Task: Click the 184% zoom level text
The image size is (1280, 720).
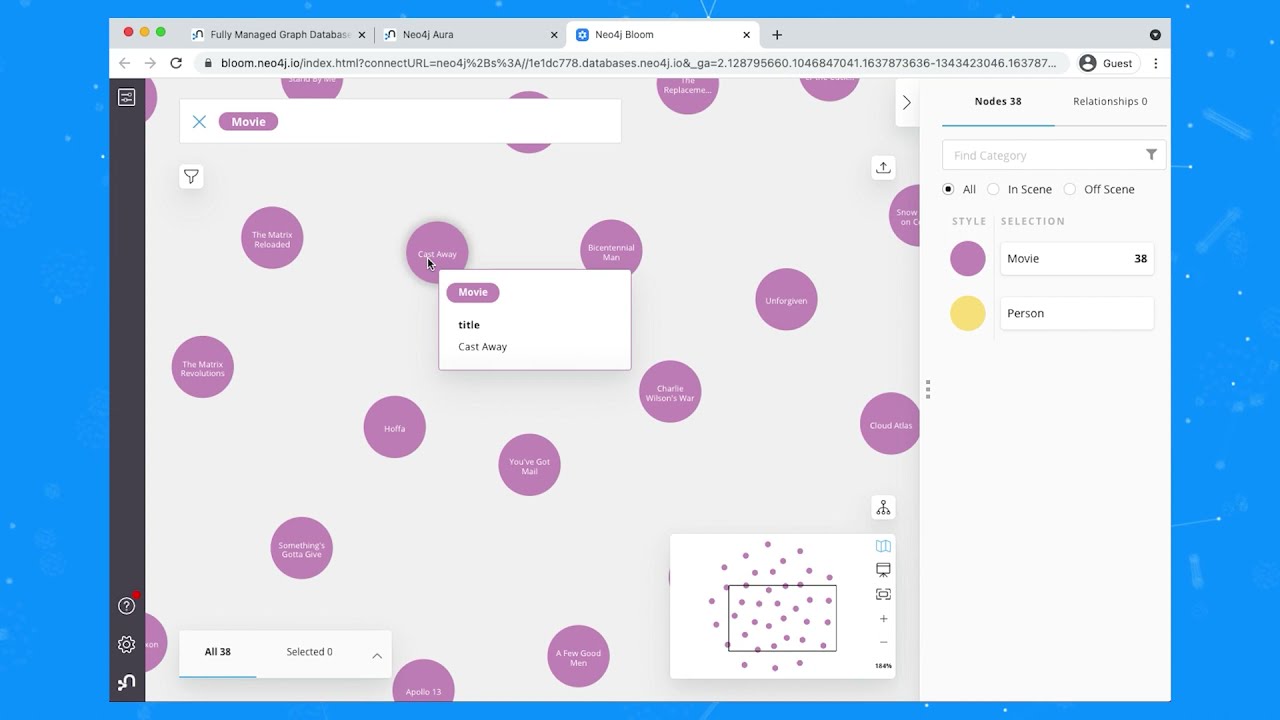Action: (x=883, y=666)
